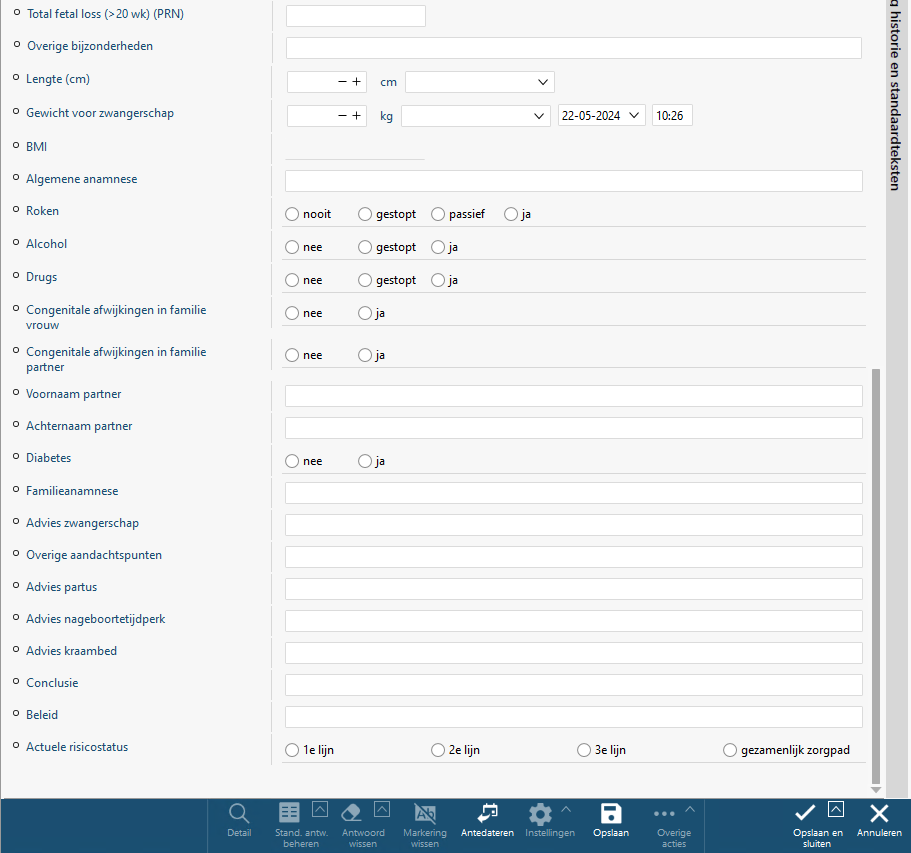Open Stand. antw. beheren tool
This screenshot has width=911, height=853.
(289, 814)
